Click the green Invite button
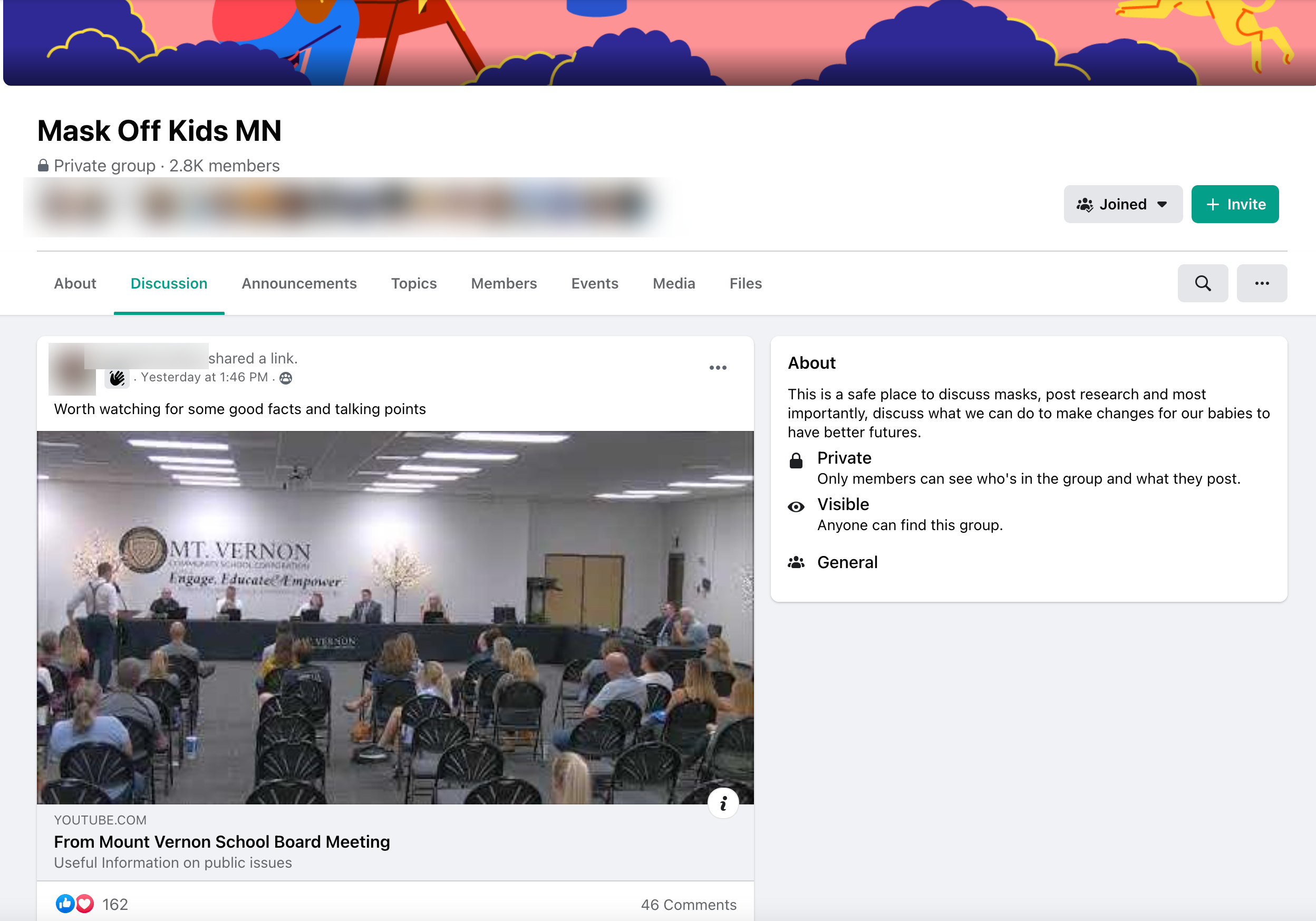The image size is (1316, 921). (1235, 204)
